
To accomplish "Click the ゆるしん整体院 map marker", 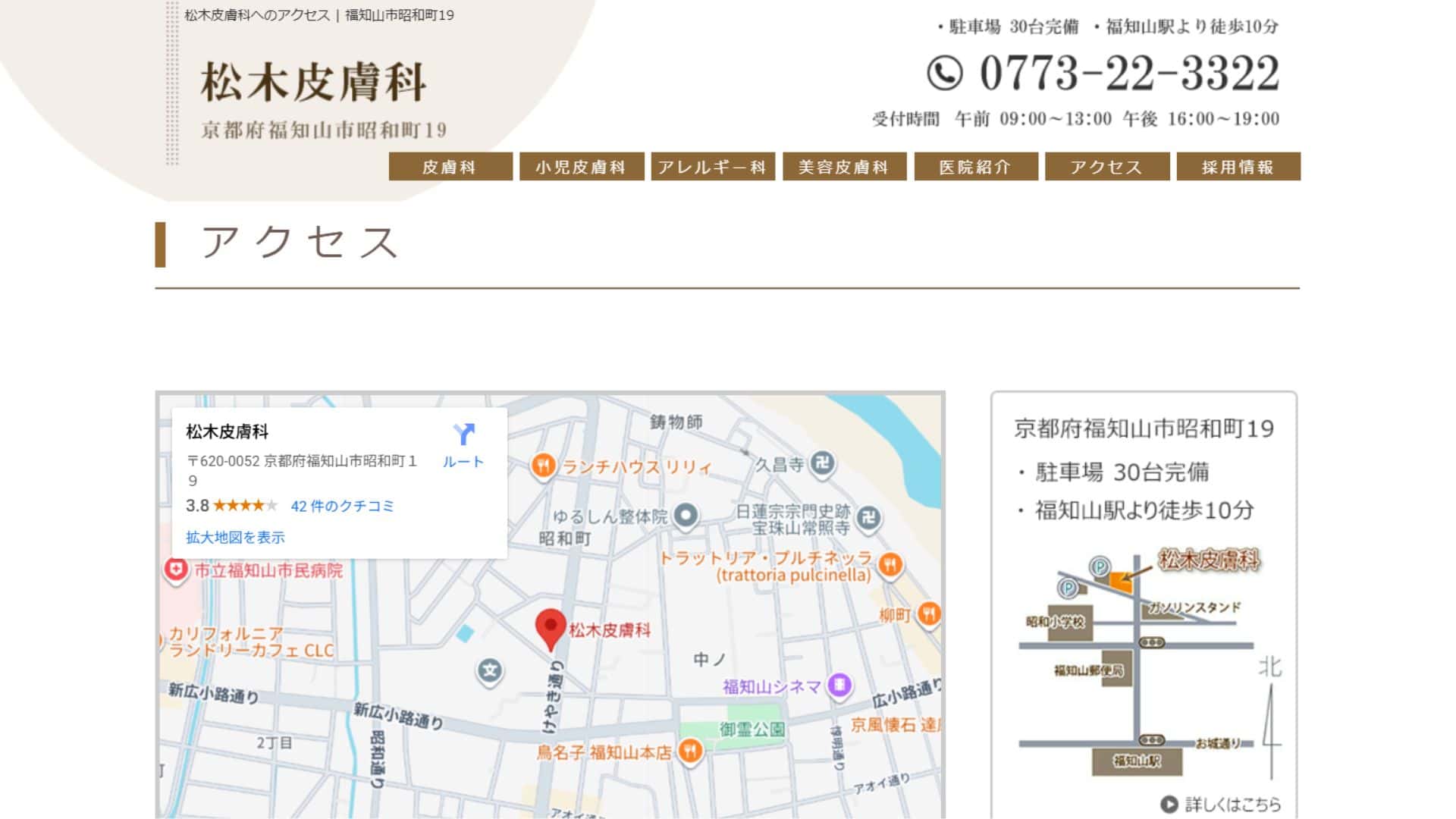I will pos(686,516).
